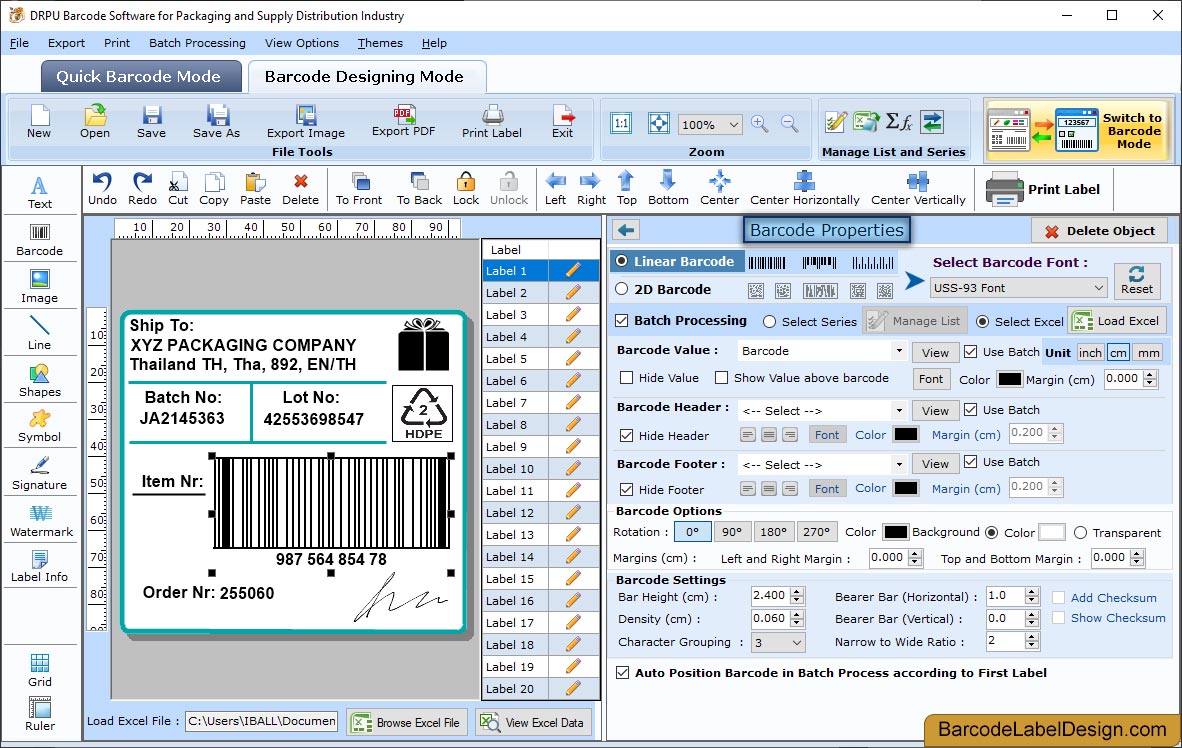Cut the selected object
The height and width of the screenshot is (748, 1182).
[x=178, y=189]
